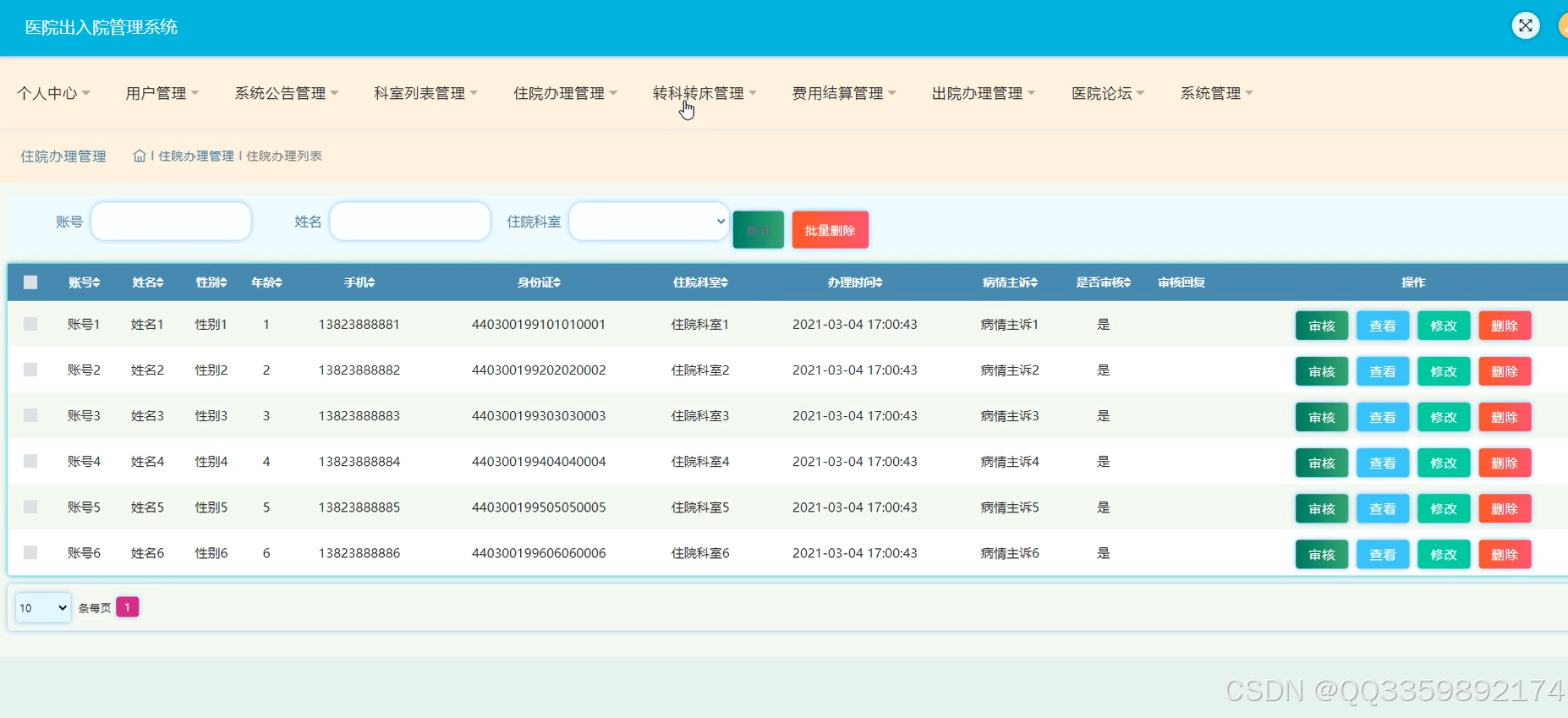Image resolution: width=1568 pixels, height=718 pixels.
Task: Check the checkbox for 账号3 row
Action: 30,415
